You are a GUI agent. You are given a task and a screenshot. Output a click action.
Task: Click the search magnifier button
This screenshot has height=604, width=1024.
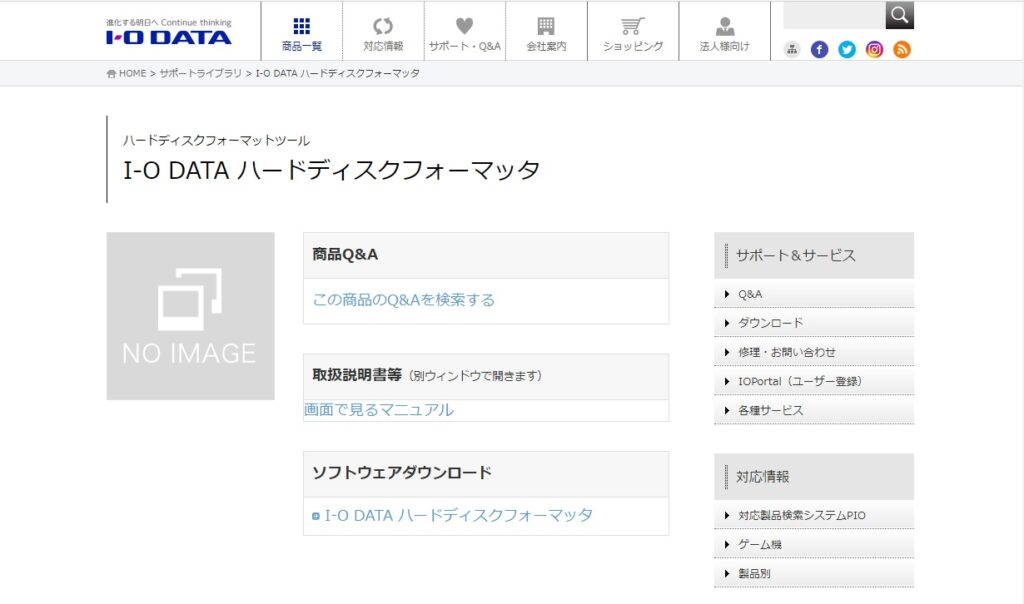click(899, 14)
